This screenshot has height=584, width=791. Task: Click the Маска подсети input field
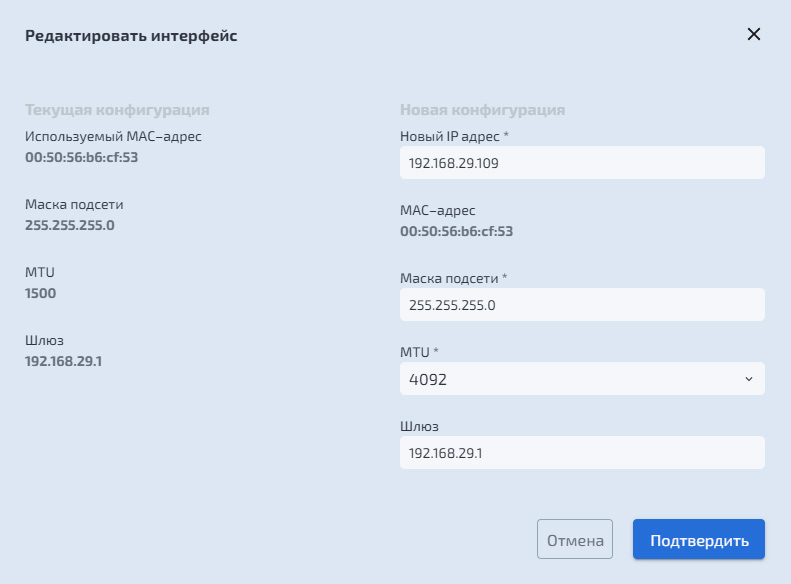[582, 305]
